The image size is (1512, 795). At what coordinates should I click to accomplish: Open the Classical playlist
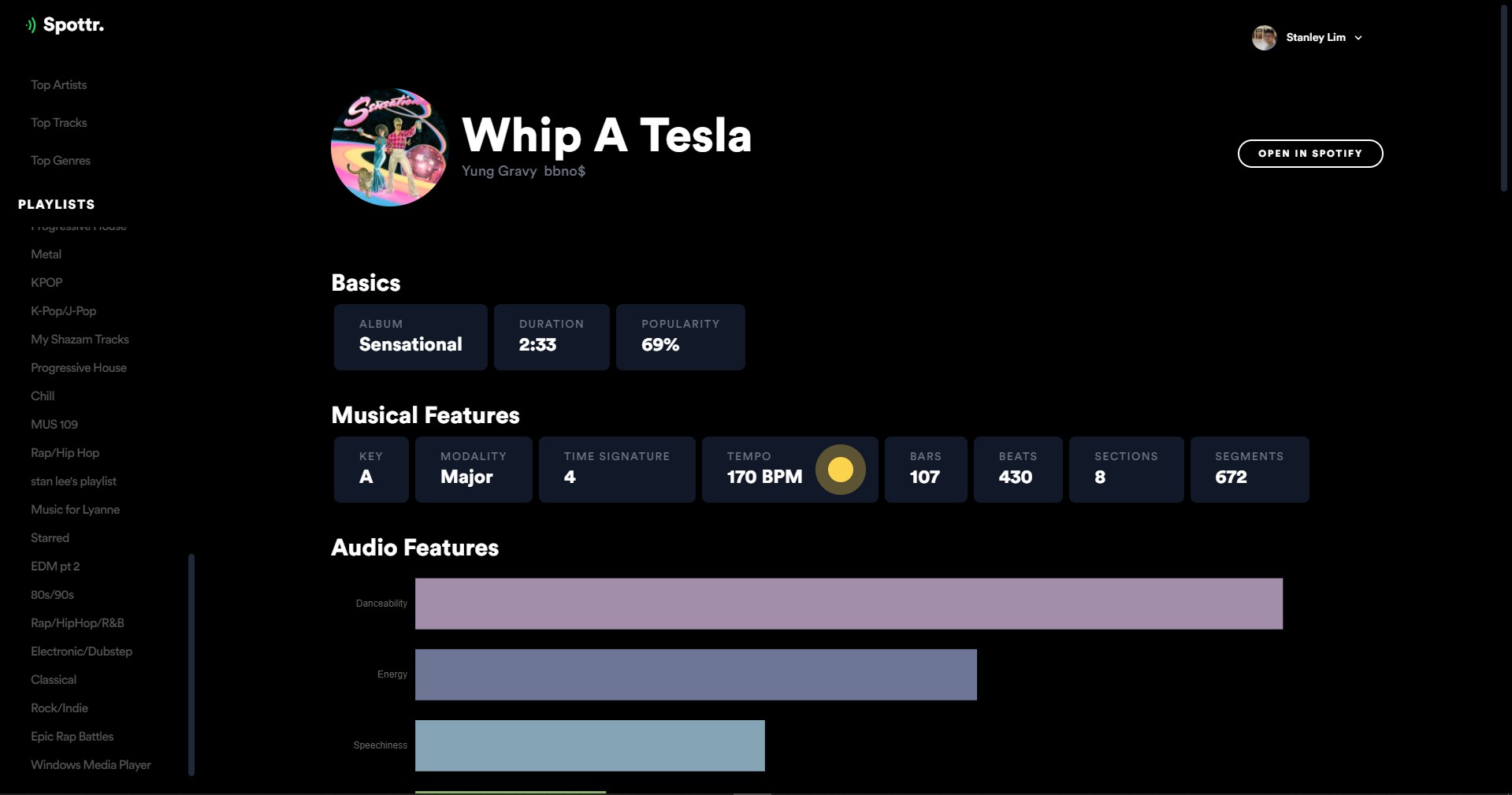coord(54,680)
